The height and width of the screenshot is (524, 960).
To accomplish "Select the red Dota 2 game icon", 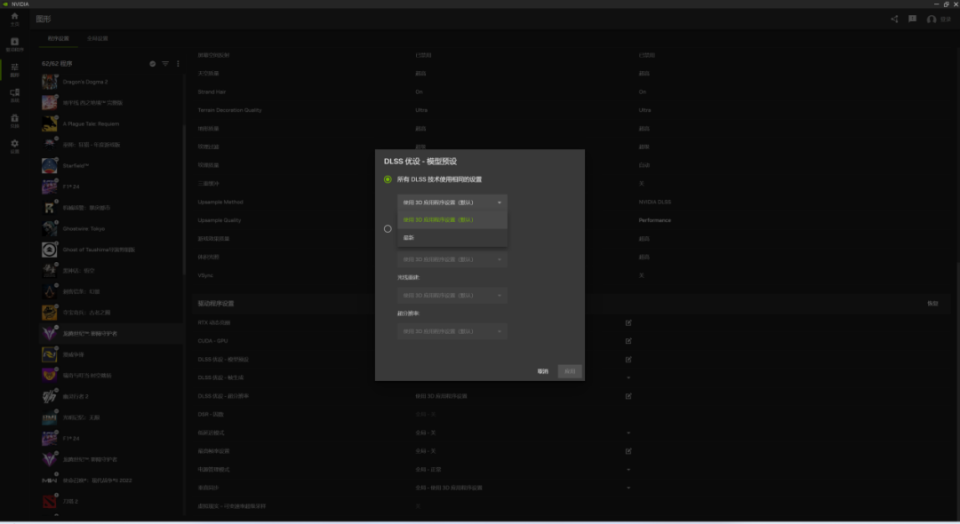I will pyautogui.click(x=50, y=501).
